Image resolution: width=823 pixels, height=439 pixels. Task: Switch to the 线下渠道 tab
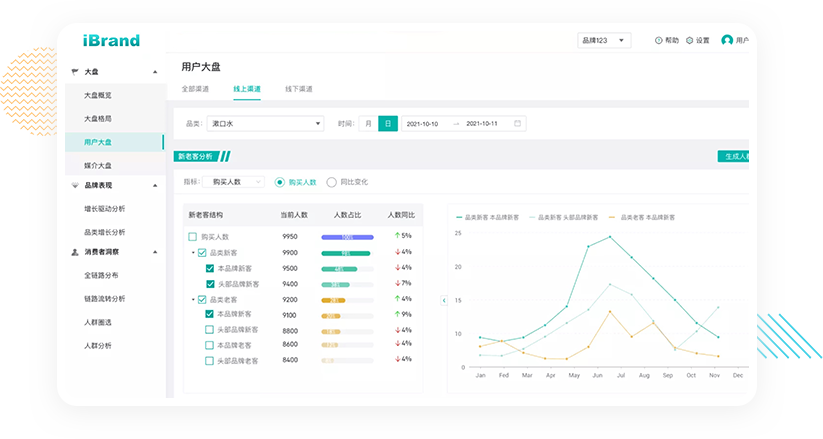point(299,89)
